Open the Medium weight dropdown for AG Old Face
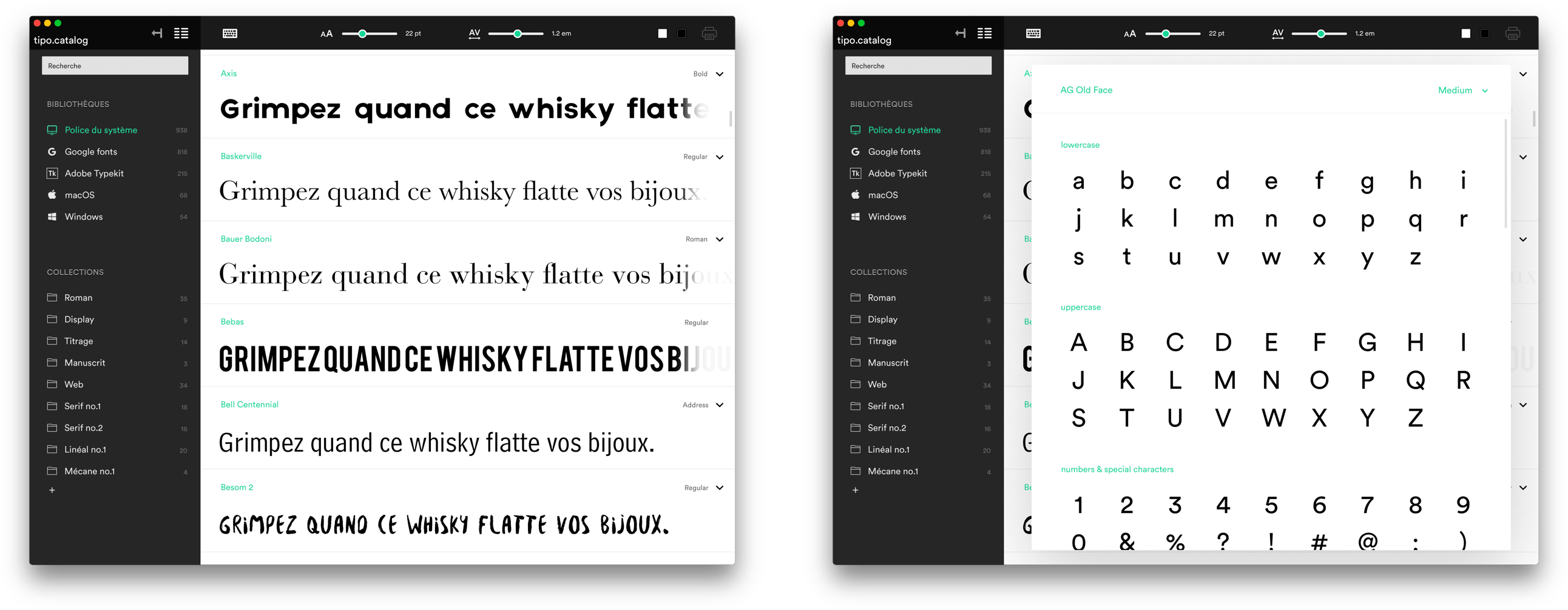This screenshot has height=610, width=1568. point(1462,90)
